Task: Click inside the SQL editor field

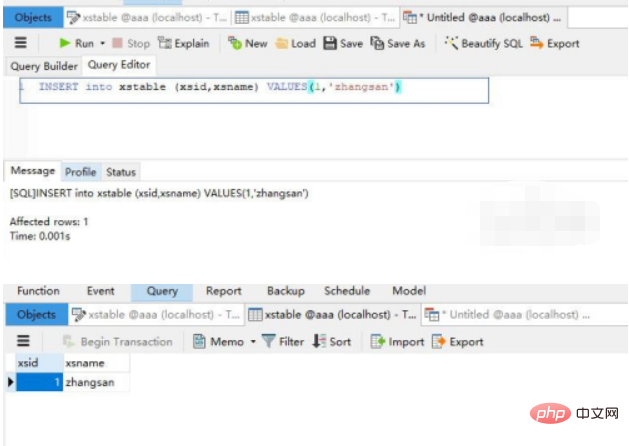Action: pos(254,91)
